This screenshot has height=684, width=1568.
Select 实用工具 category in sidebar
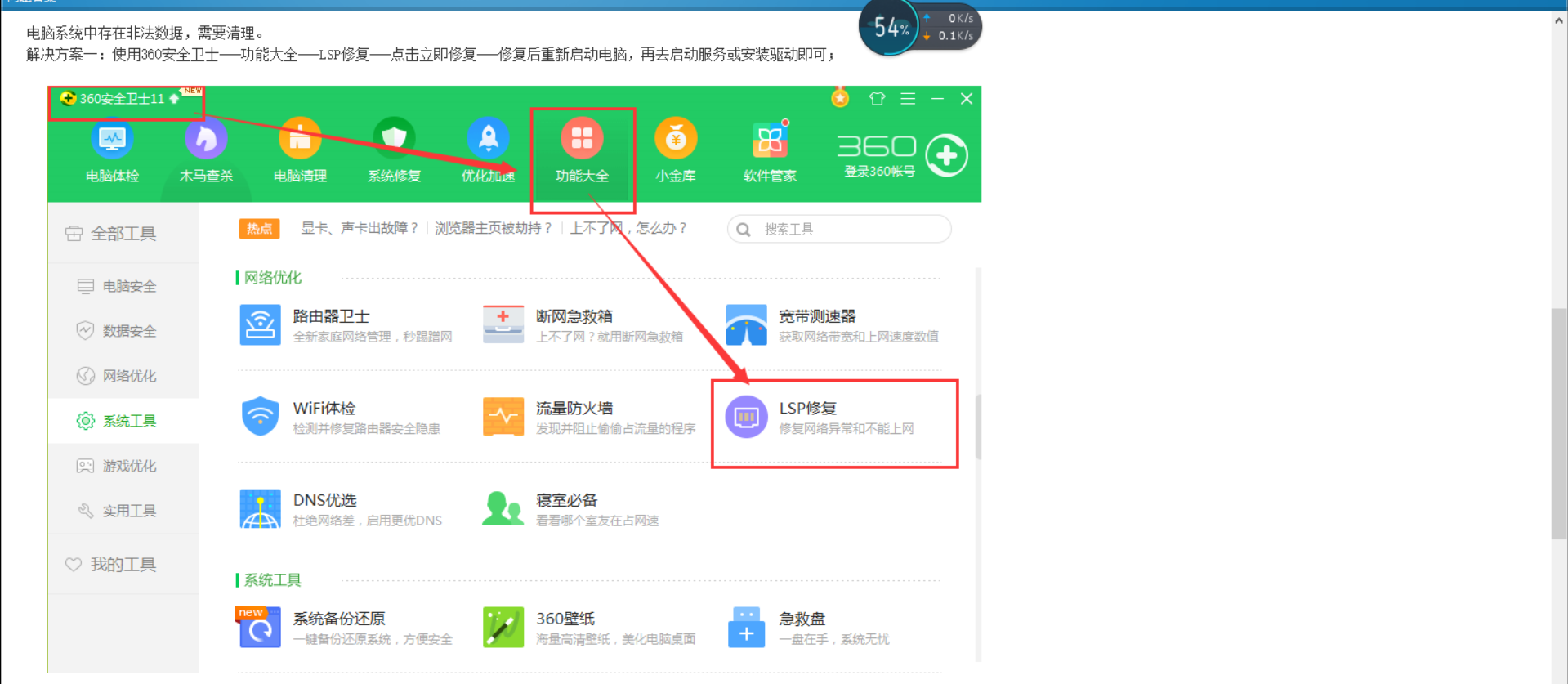pyautogui.click(x=123, y=511)
